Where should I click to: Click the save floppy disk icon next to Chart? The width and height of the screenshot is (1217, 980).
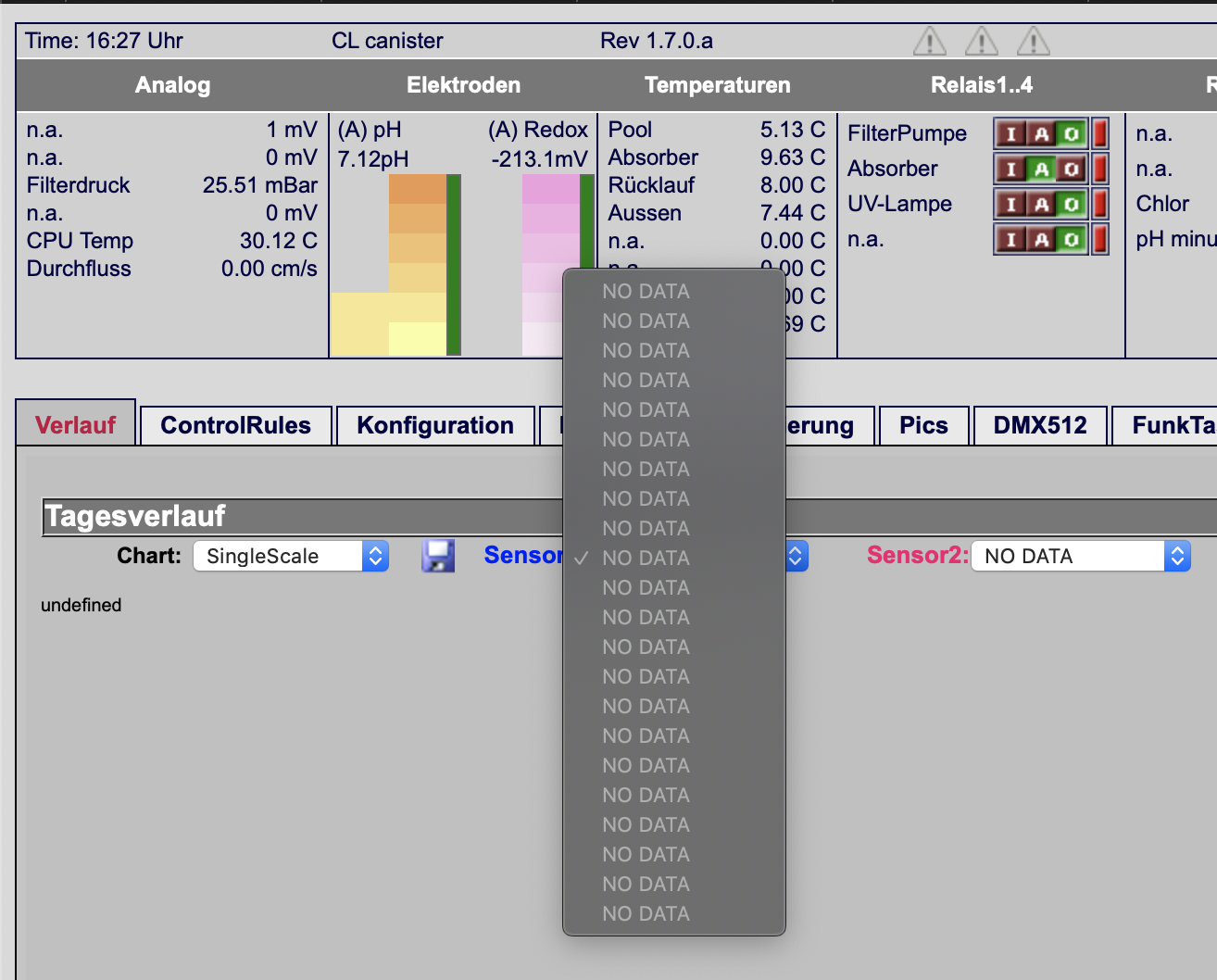[438, 556]
